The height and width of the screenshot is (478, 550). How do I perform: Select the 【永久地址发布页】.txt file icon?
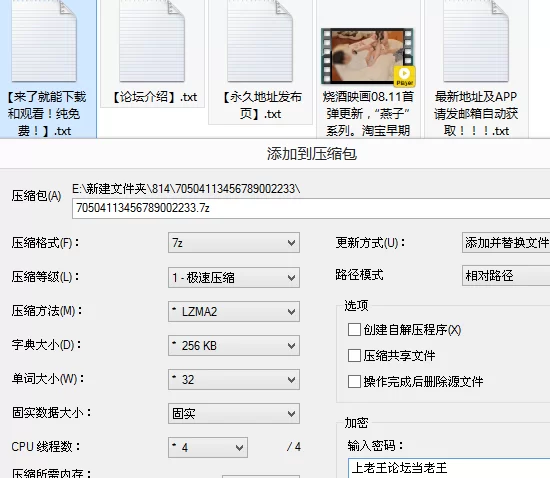(260, 41)
